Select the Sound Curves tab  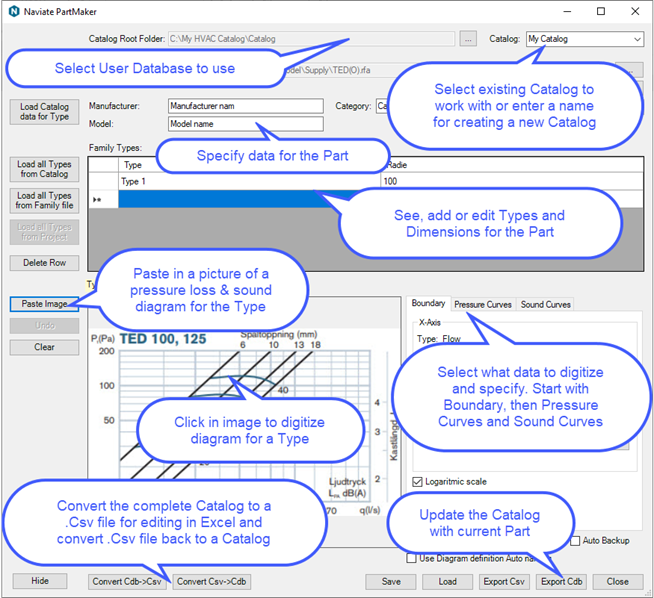click(x=545, y=304)
